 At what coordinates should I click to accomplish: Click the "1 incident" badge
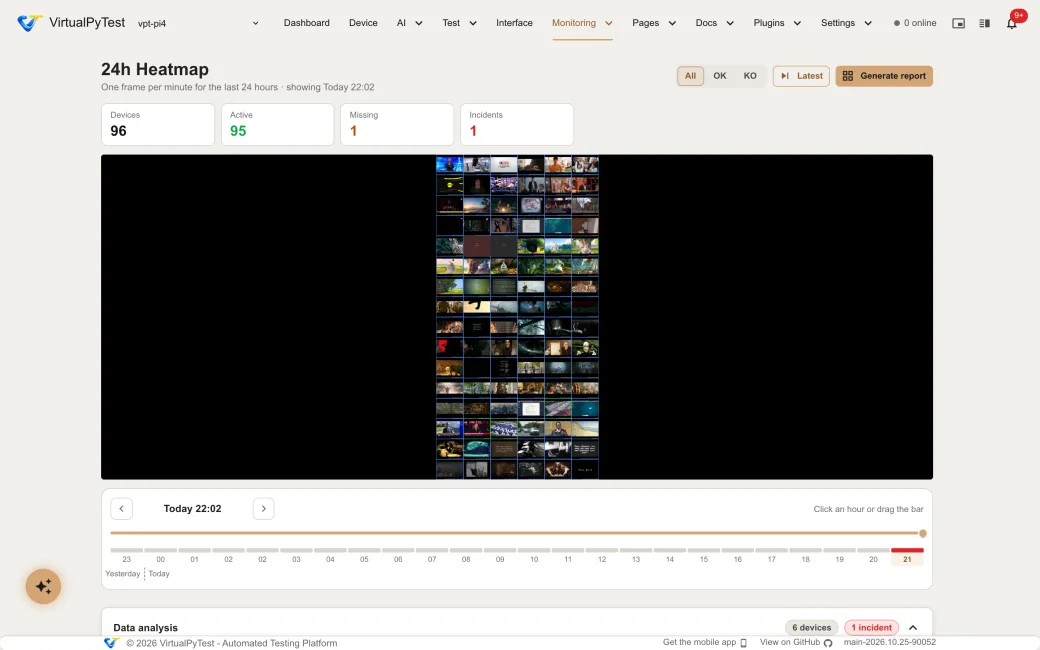pyautogui.click(x=872, y=627)
